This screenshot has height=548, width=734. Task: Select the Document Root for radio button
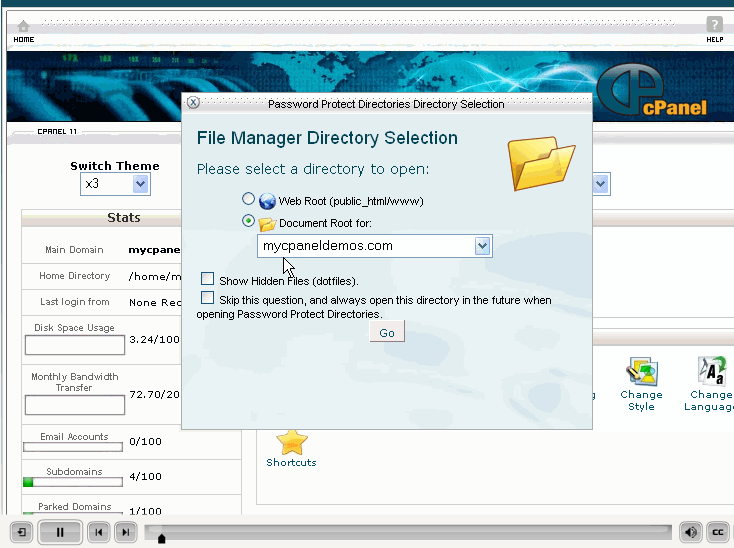[248, 220]
